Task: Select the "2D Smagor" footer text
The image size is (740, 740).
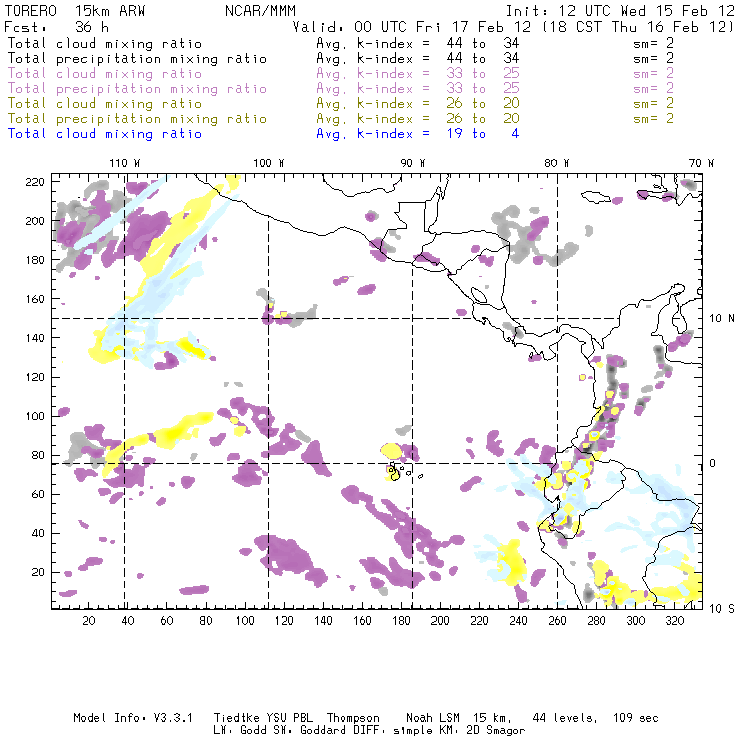Action: pyautogui.click(x=495, y=731)
